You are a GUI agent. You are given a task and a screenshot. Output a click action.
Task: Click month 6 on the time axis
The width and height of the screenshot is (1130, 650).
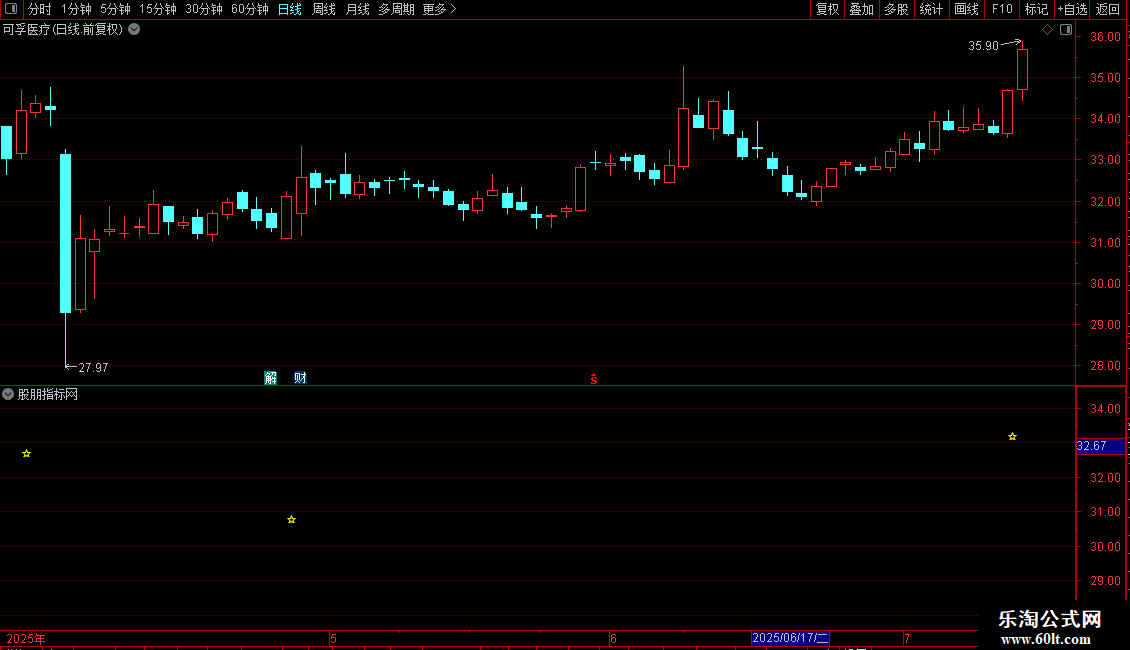pos(613,638)
